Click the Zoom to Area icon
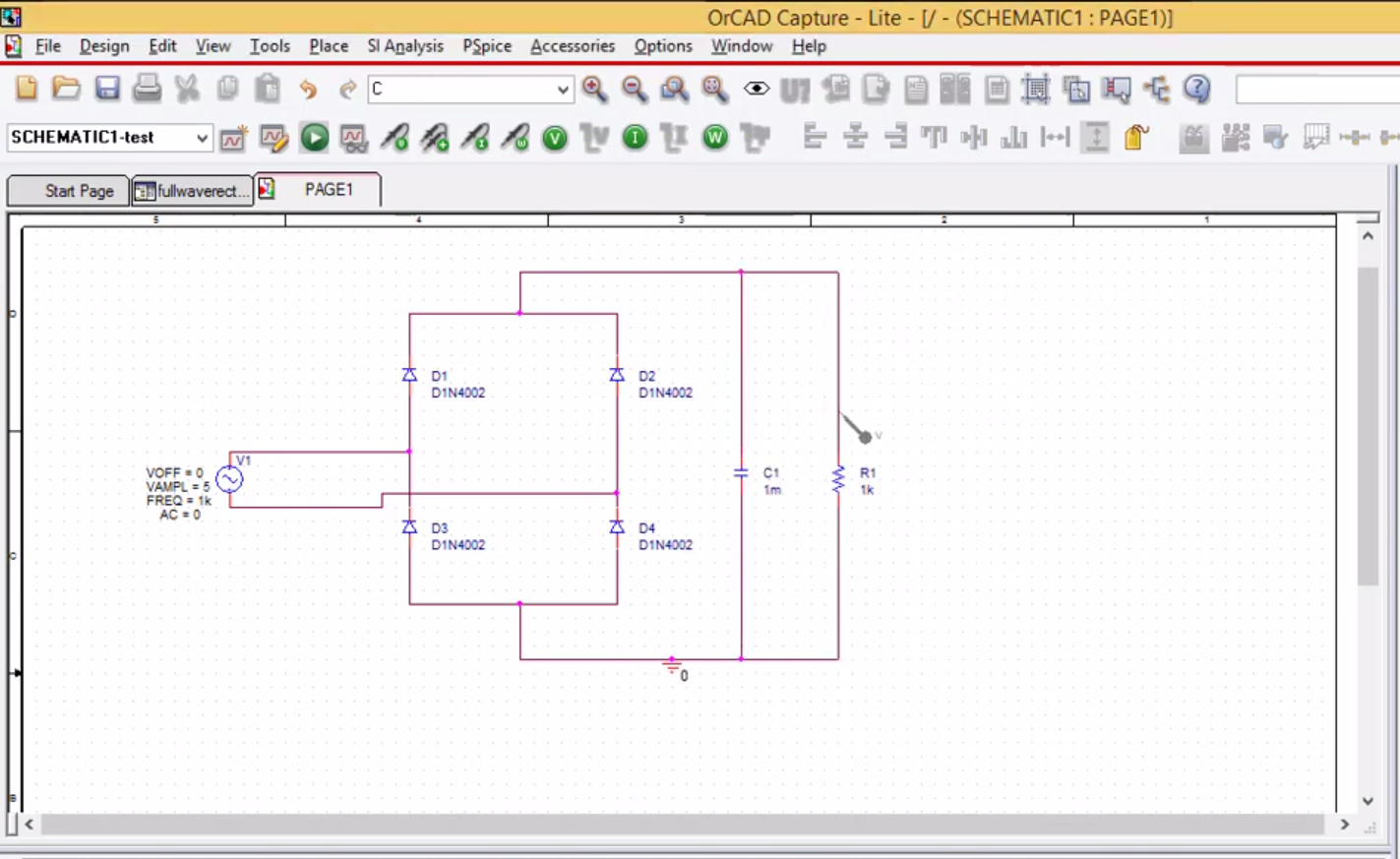1400x859 pixels. [675, 90]
